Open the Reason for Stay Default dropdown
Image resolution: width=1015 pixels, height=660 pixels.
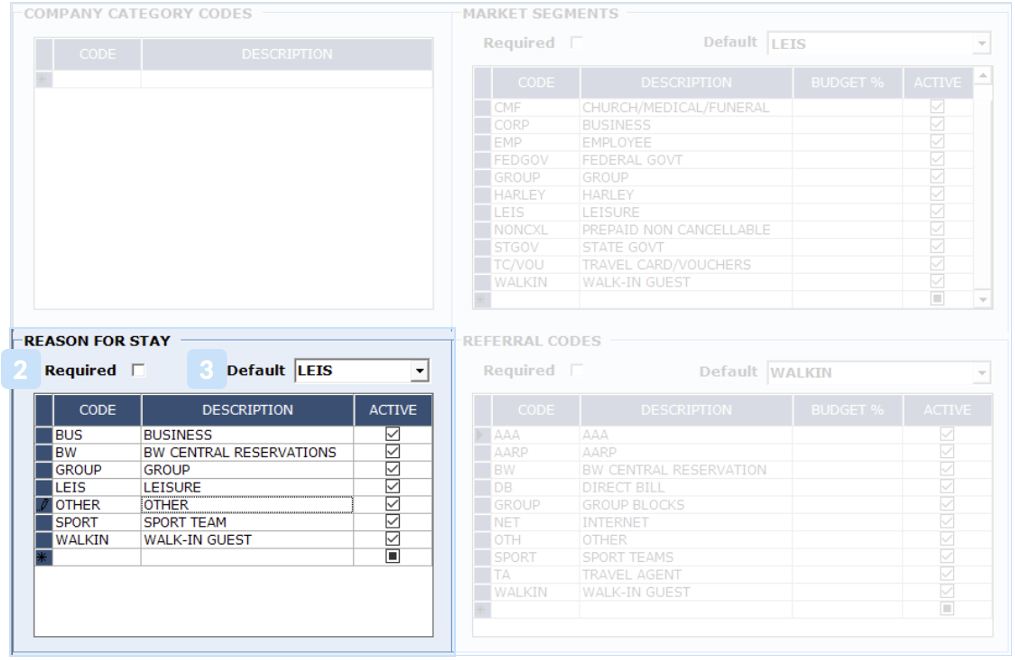(420, 371)
